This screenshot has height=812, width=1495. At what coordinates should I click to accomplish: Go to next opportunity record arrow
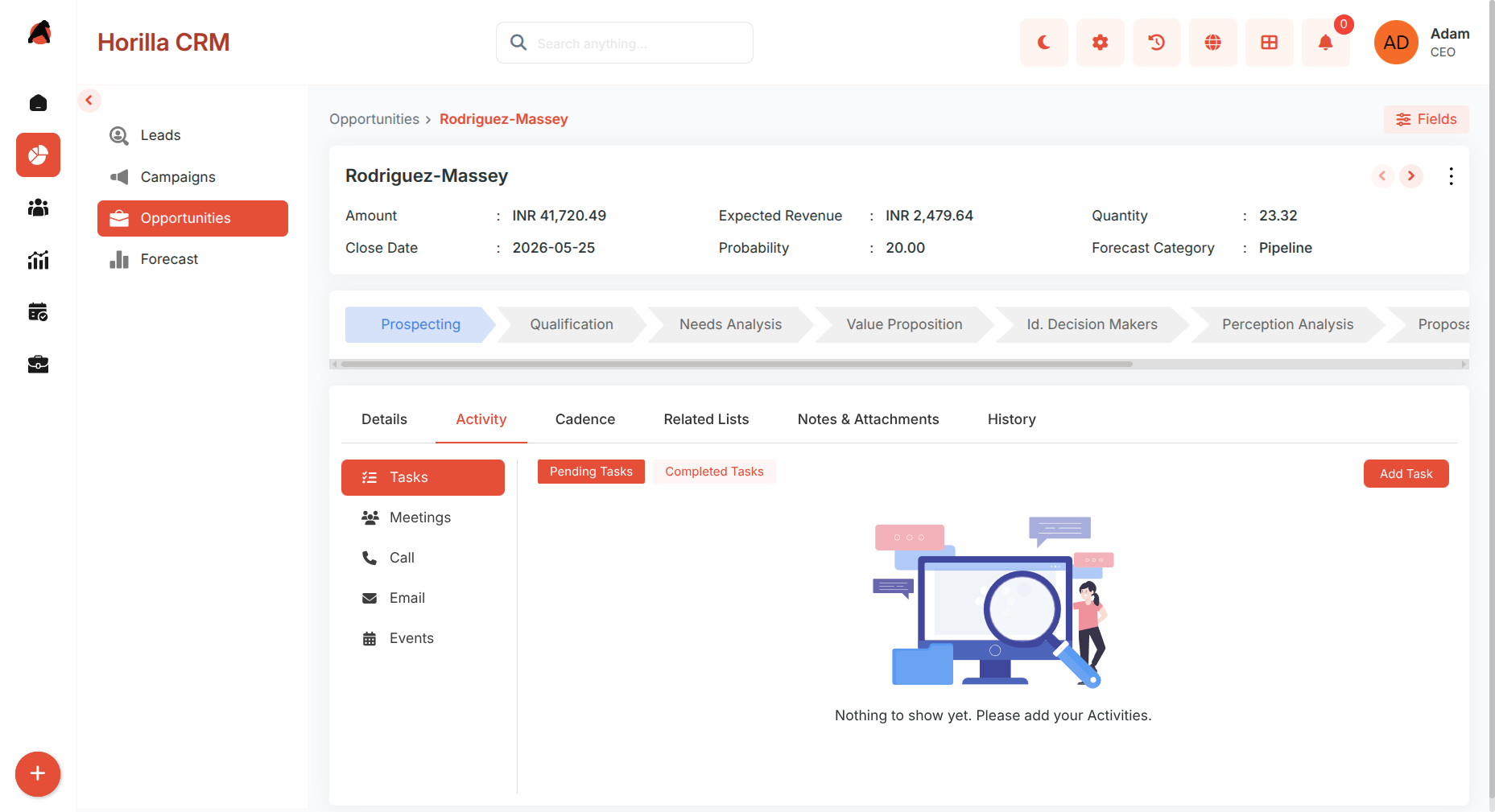1410,175
